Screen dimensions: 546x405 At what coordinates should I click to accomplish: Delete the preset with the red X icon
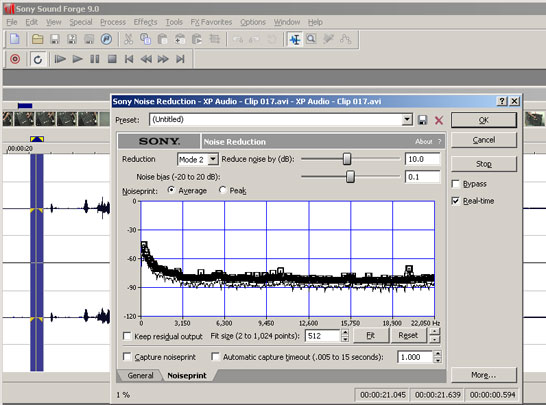(439, 120)
